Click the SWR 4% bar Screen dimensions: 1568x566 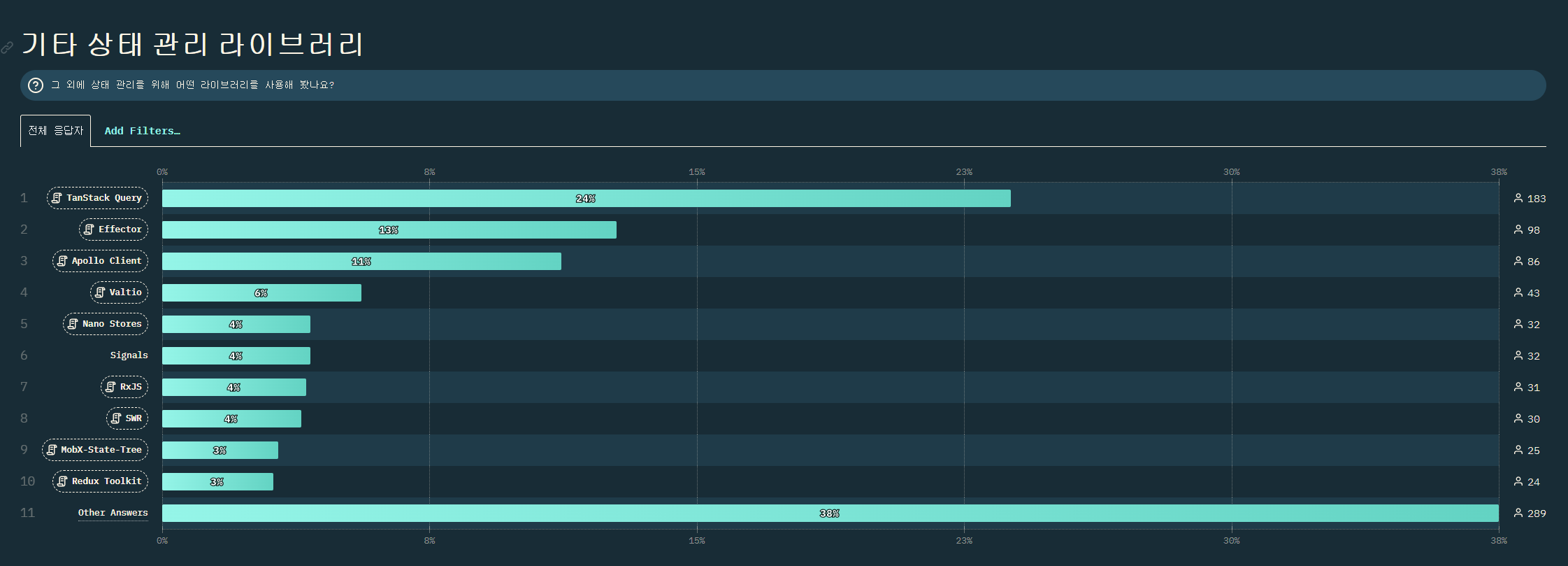(x=231, y=418)
